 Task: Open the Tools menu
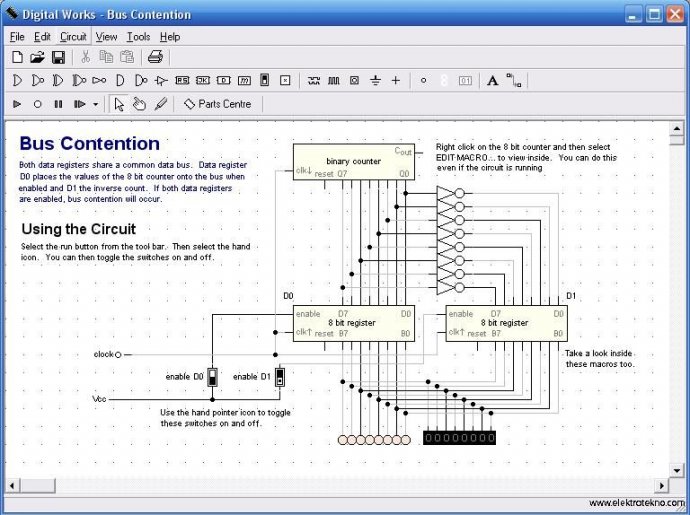click(x=138, y=37)
